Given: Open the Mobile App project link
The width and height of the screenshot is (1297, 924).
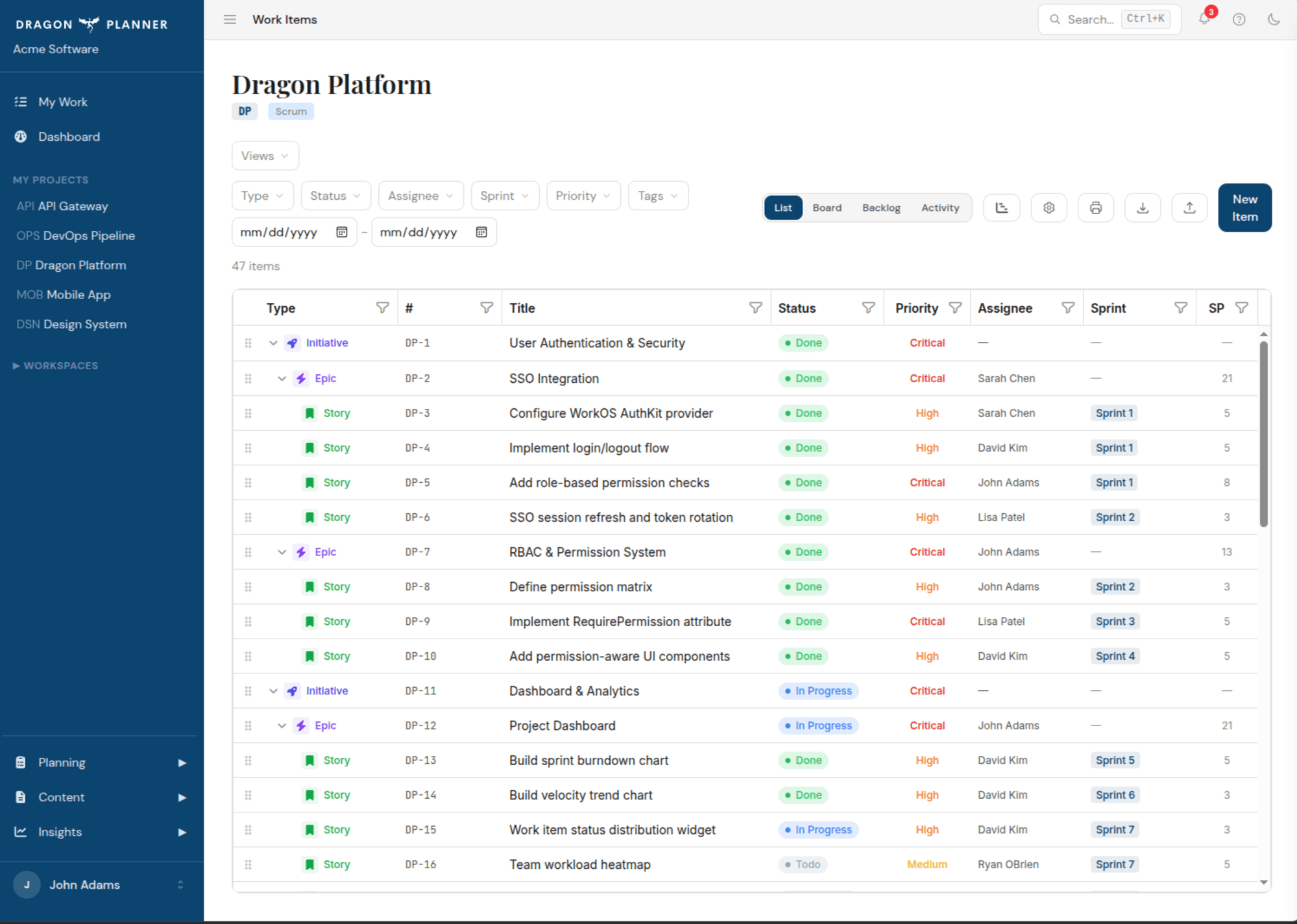Looking at the screenshot, I should [x=63, y=294].
